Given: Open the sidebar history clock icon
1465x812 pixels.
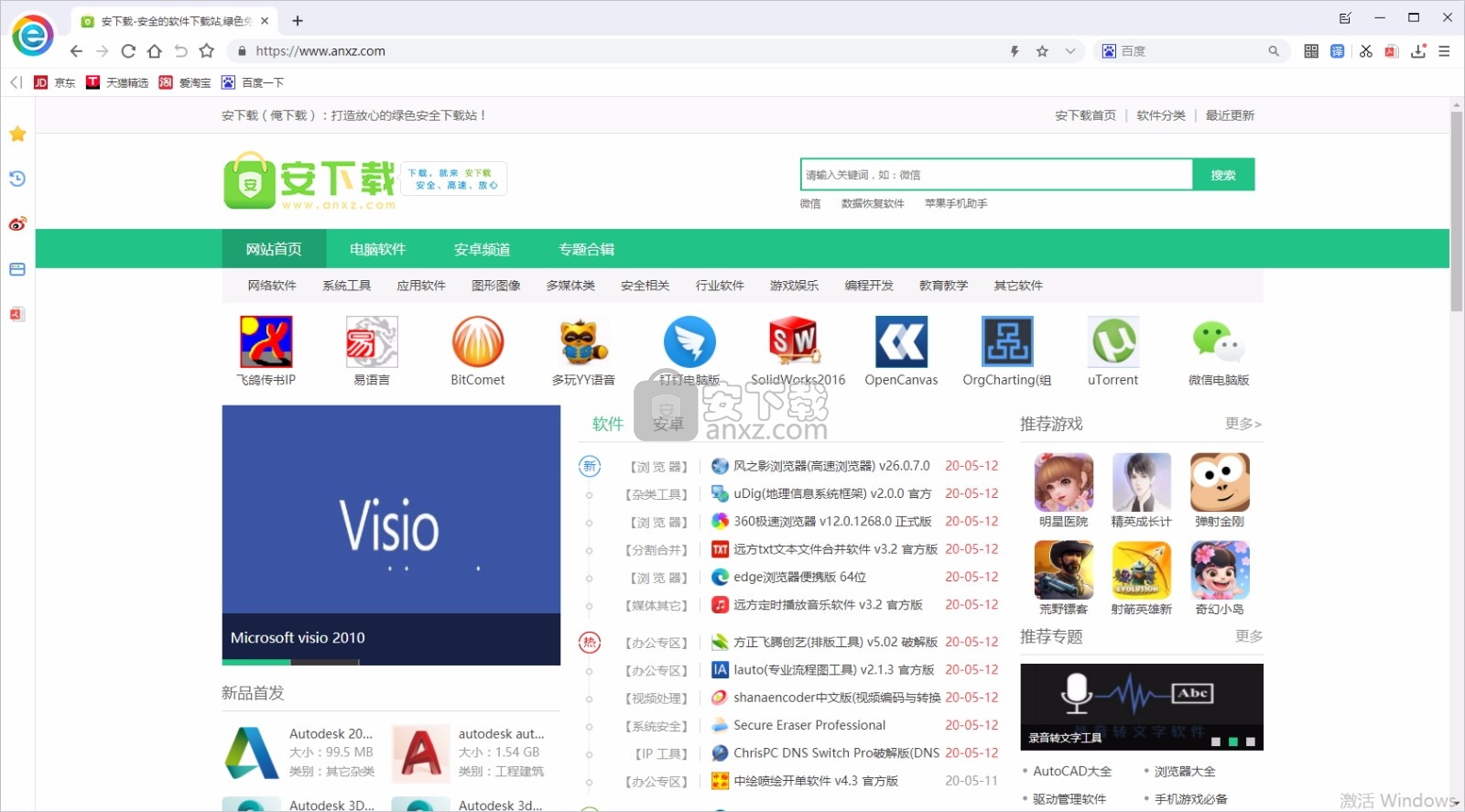Looking at the screenshot, I should click(x=17, y=179).
